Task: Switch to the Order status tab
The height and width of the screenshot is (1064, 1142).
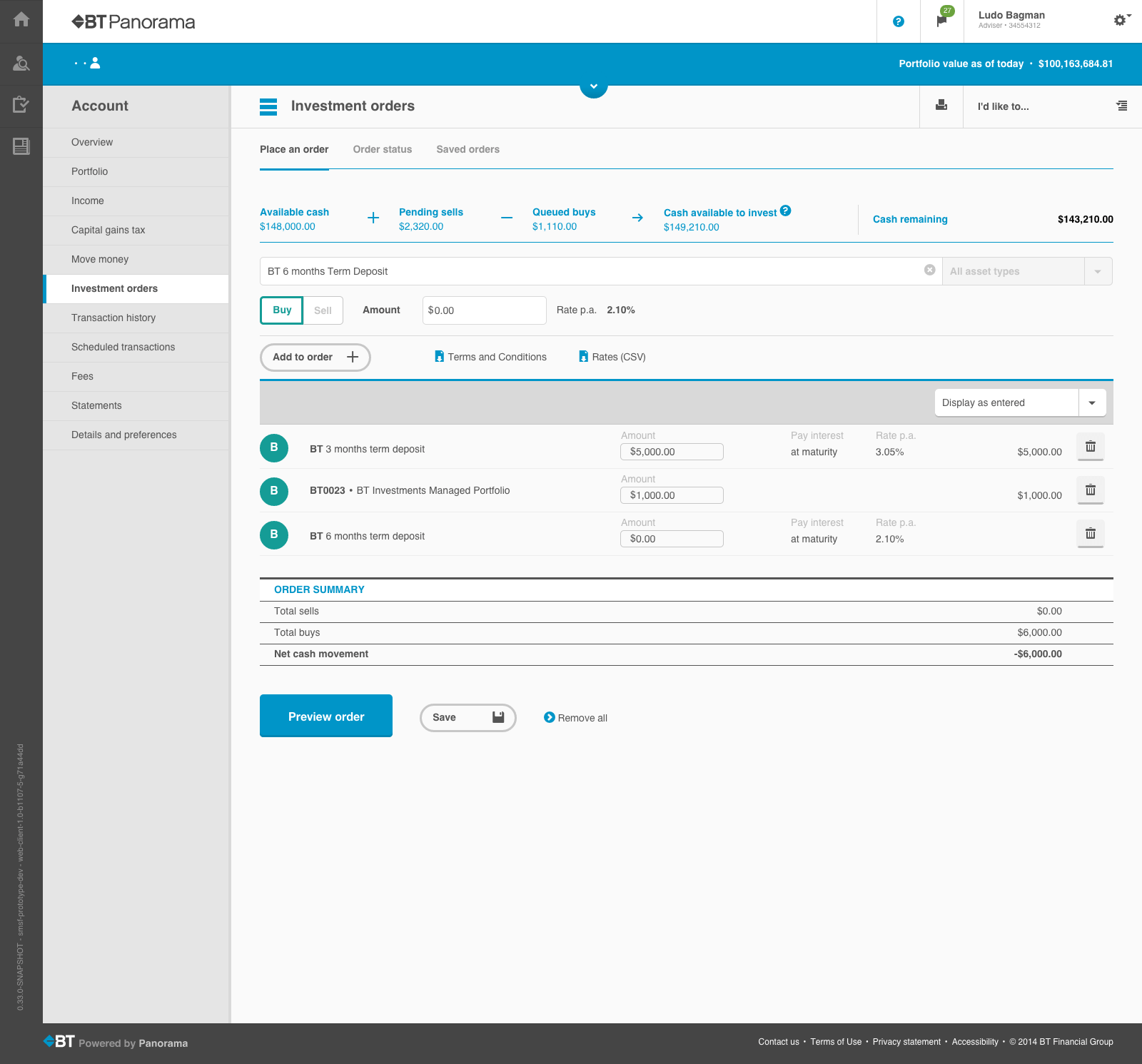Action: (383, 149)
